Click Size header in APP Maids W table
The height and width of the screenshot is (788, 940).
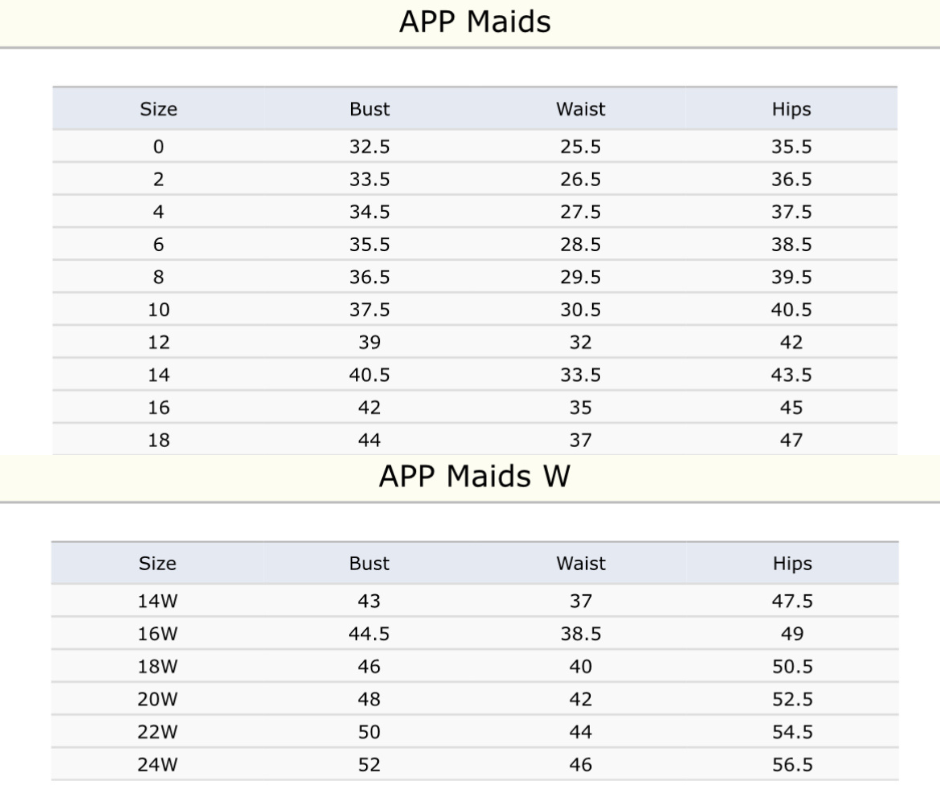pyautogui.click(x=158, y=564)
